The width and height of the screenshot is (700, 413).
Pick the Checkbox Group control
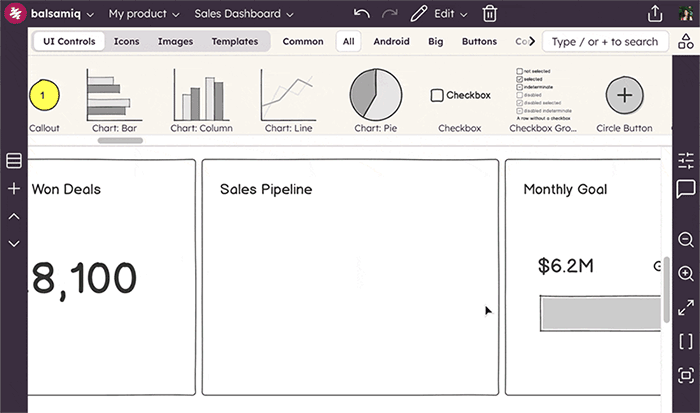[543, 100]
